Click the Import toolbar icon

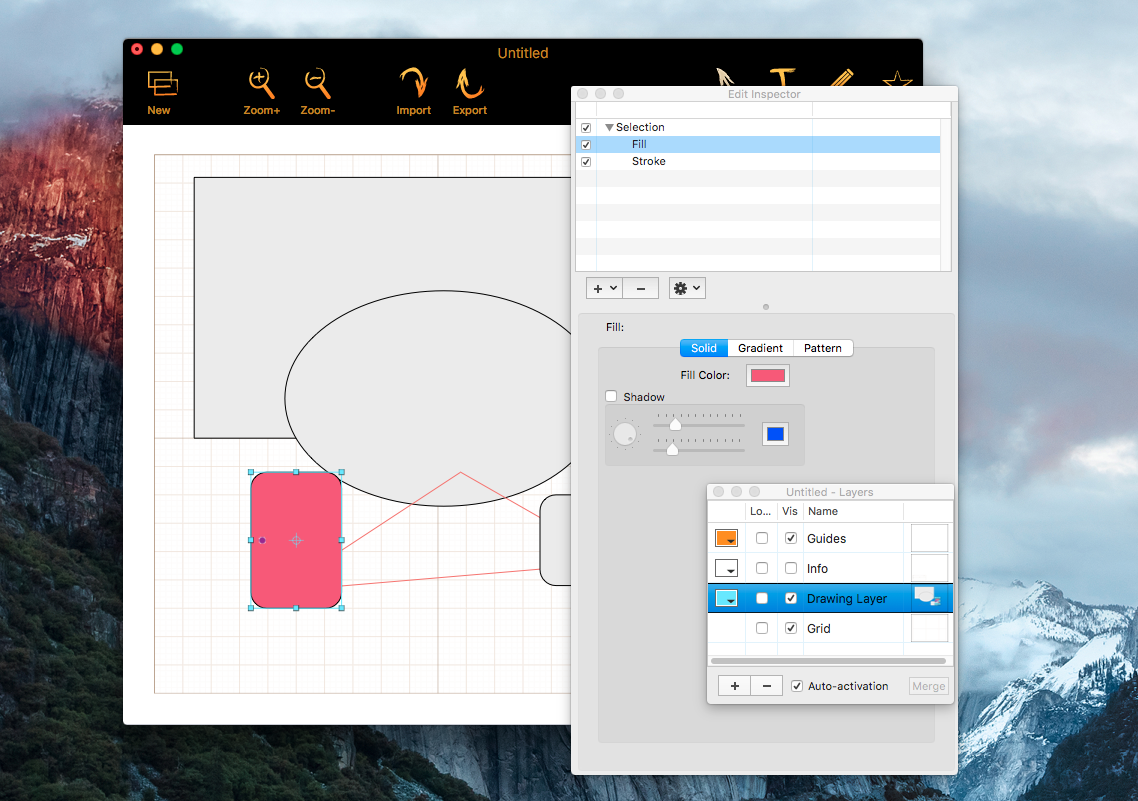413,84
